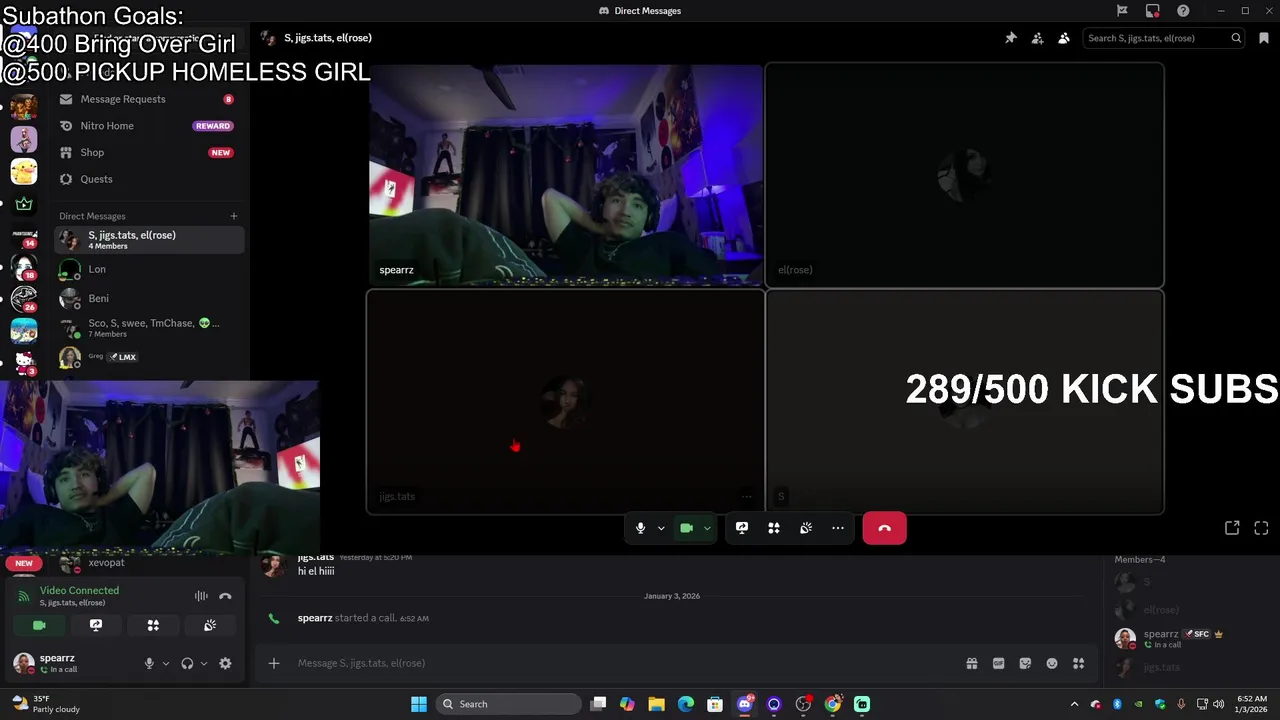Open the Shop page
This screenshot has height=720, width=1280.
[149, 152]
